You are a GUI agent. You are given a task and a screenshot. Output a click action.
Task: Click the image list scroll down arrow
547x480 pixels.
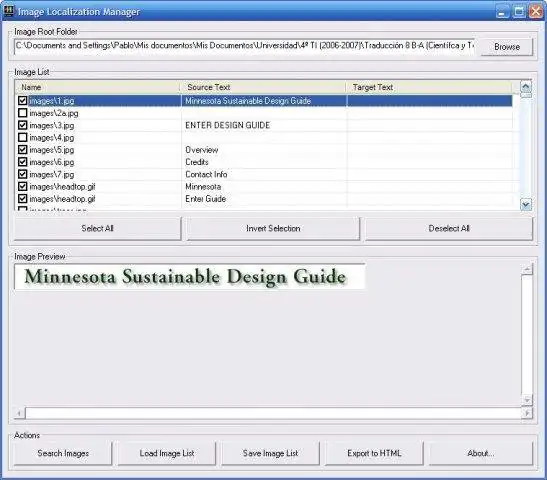click(526, 204)
